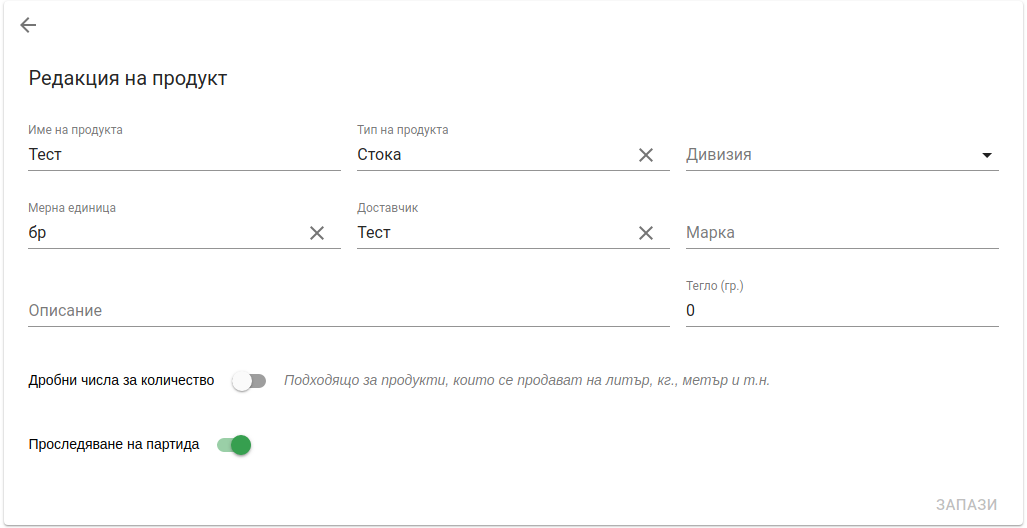Open the Мерна единица combo box
This screenshot has height=528, width=1027.
[x=166, y=233]
